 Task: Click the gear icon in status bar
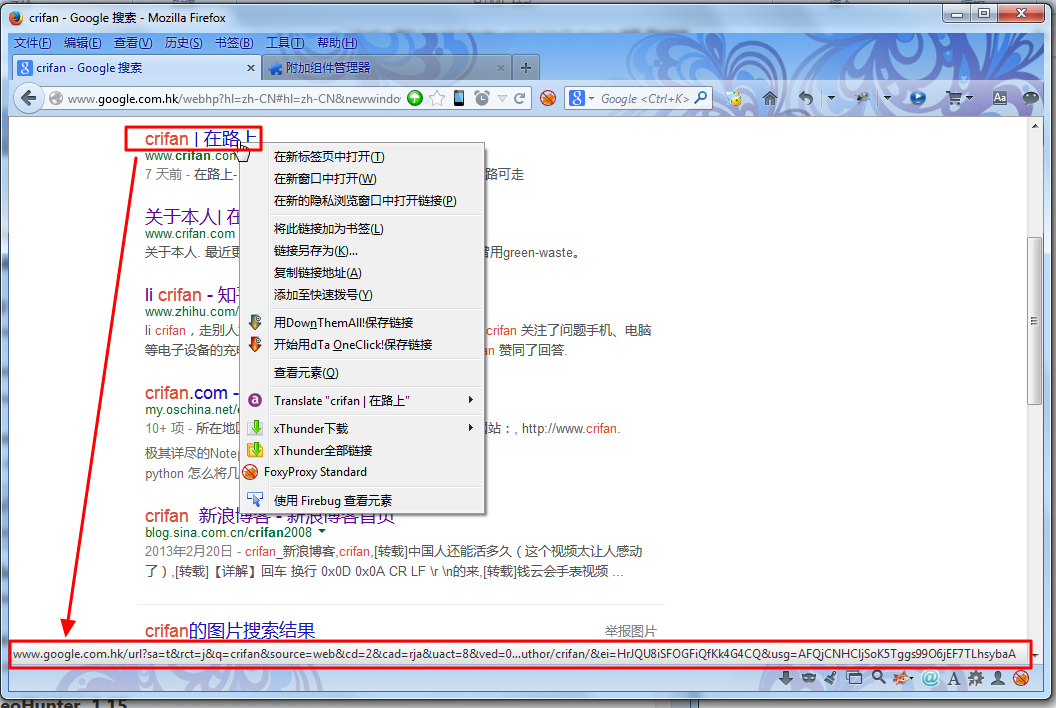[976, 678]
